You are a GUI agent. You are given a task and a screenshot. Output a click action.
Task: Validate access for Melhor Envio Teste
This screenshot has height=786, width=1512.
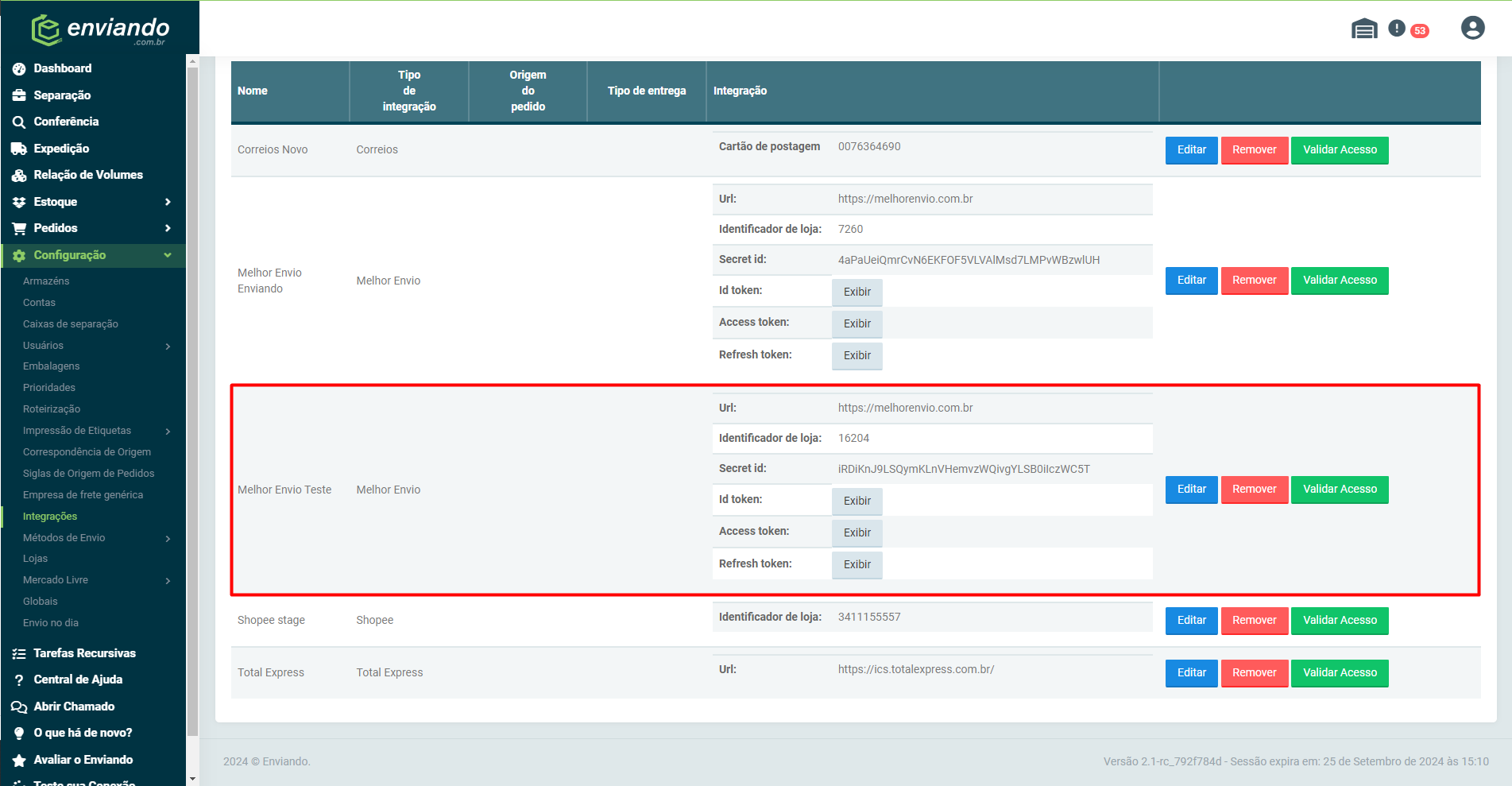(1340, 490)
